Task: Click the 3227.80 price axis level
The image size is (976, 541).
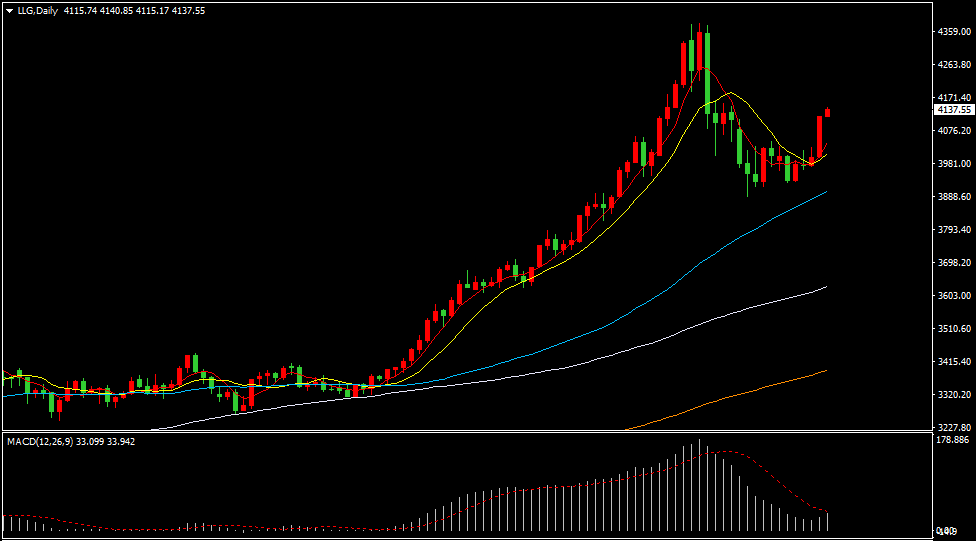Action: pyautogui.click(x=954, y=427)
